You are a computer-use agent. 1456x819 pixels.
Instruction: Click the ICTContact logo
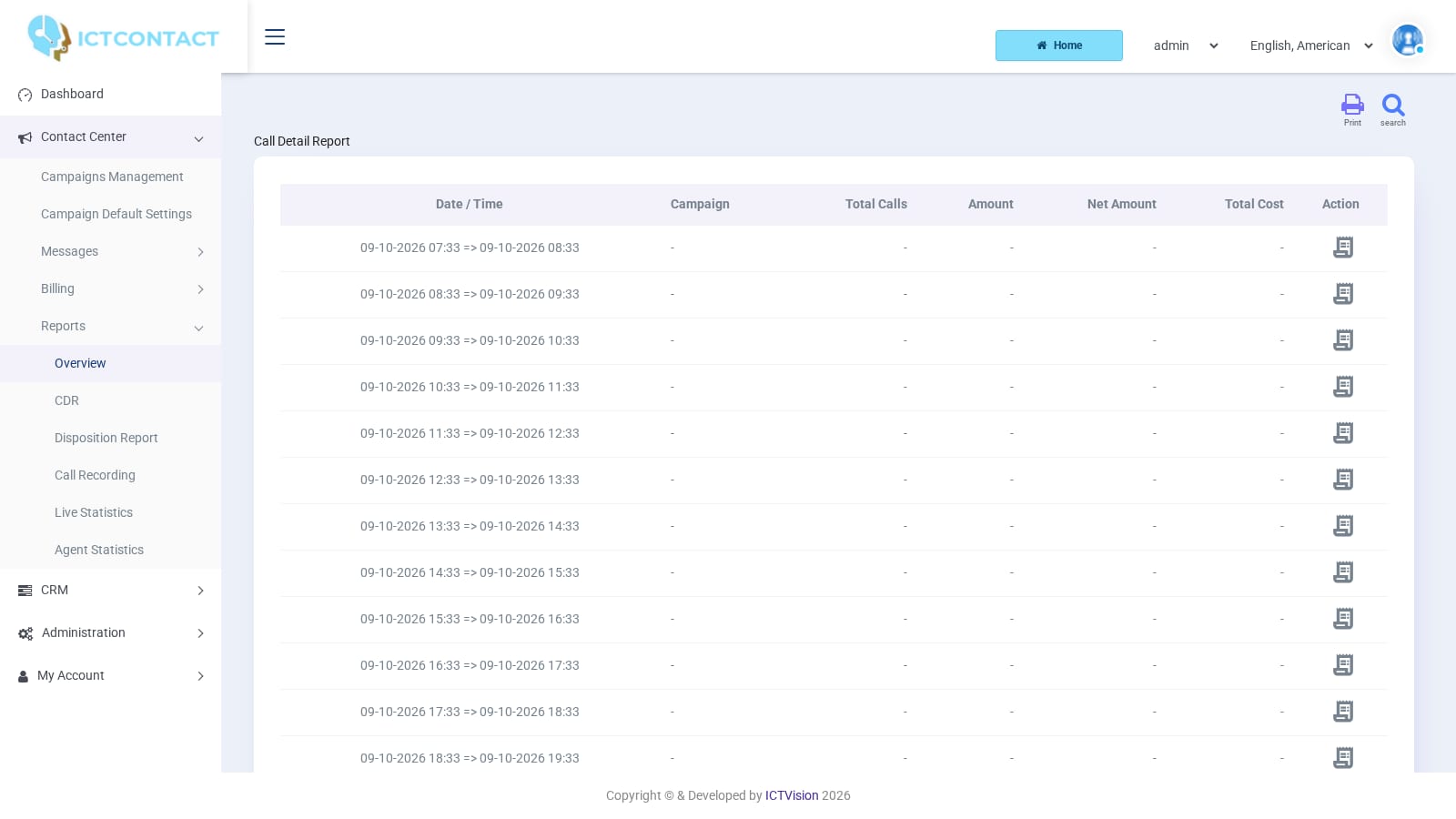[x=123, y=38]
